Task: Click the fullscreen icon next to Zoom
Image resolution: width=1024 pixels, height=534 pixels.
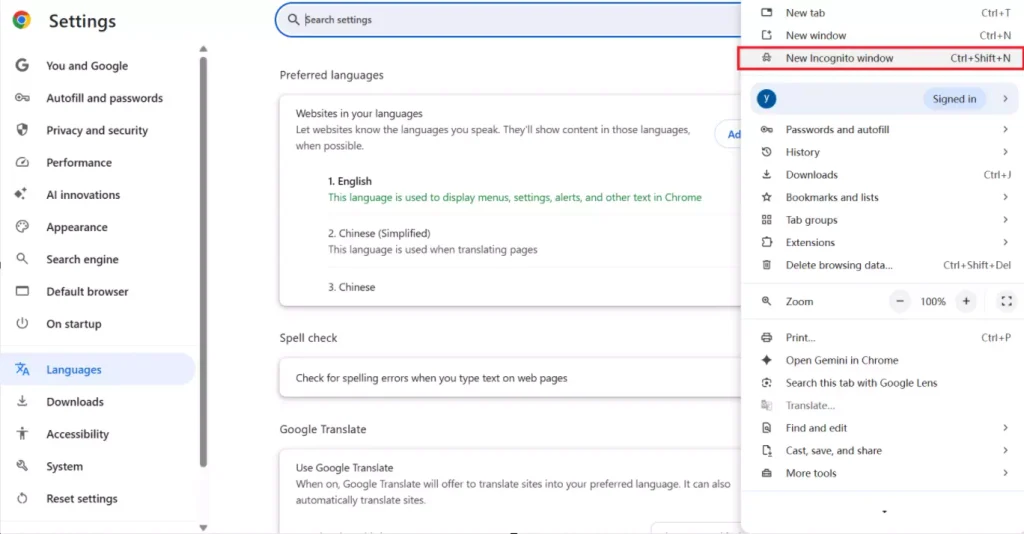Action: click(1006, 301)
